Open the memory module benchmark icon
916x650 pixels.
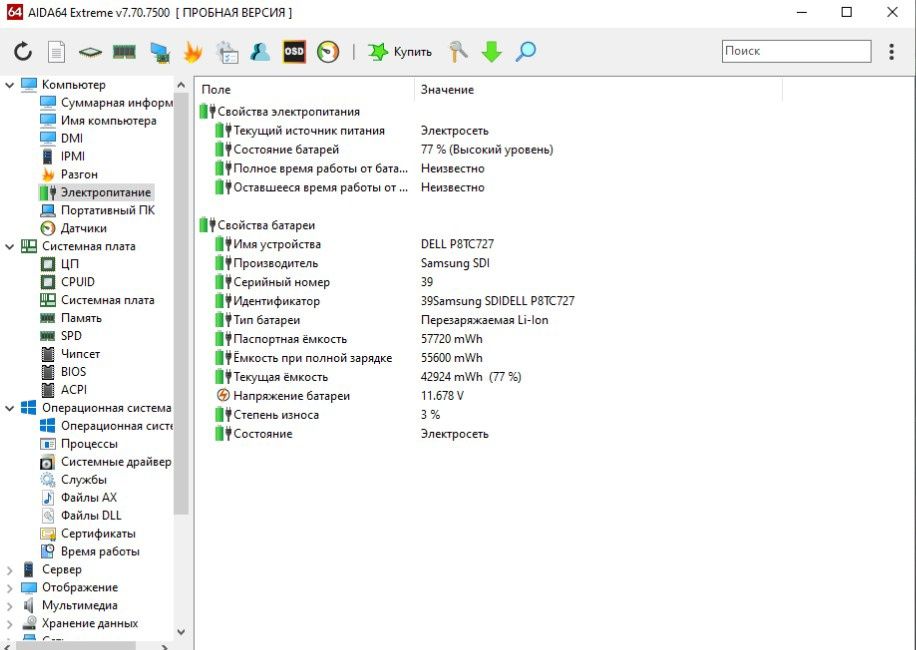pos(124,52)
